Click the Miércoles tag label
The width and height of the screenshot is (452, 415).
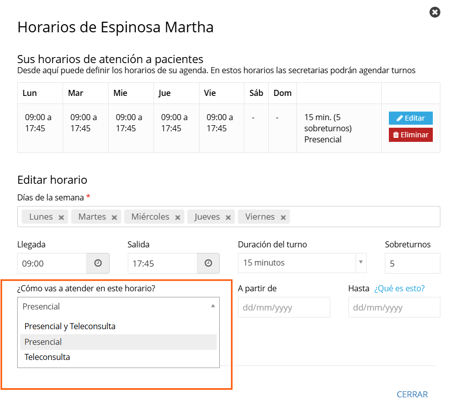tap(150, 217)
